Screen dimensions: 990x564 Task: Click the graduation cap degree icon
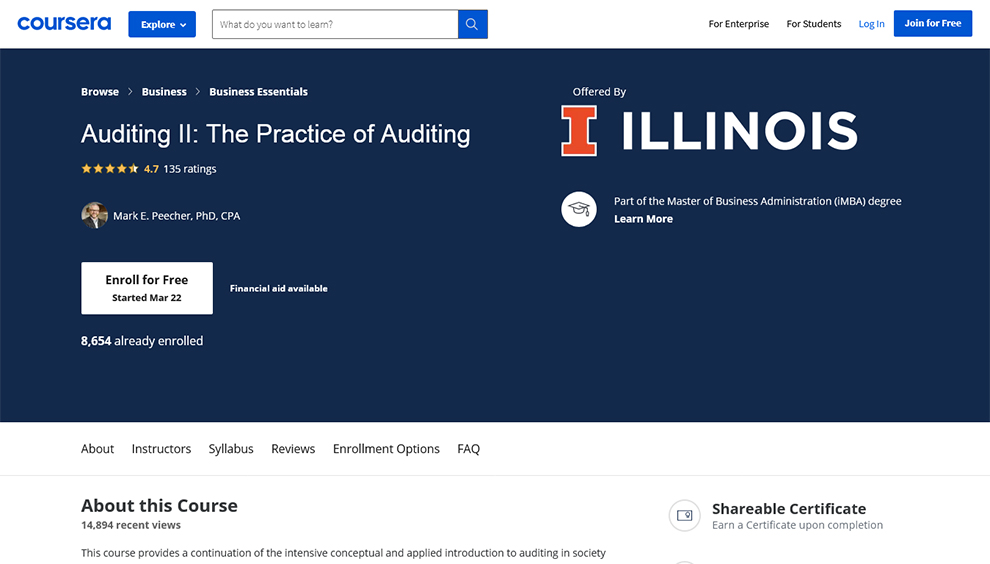578,209
